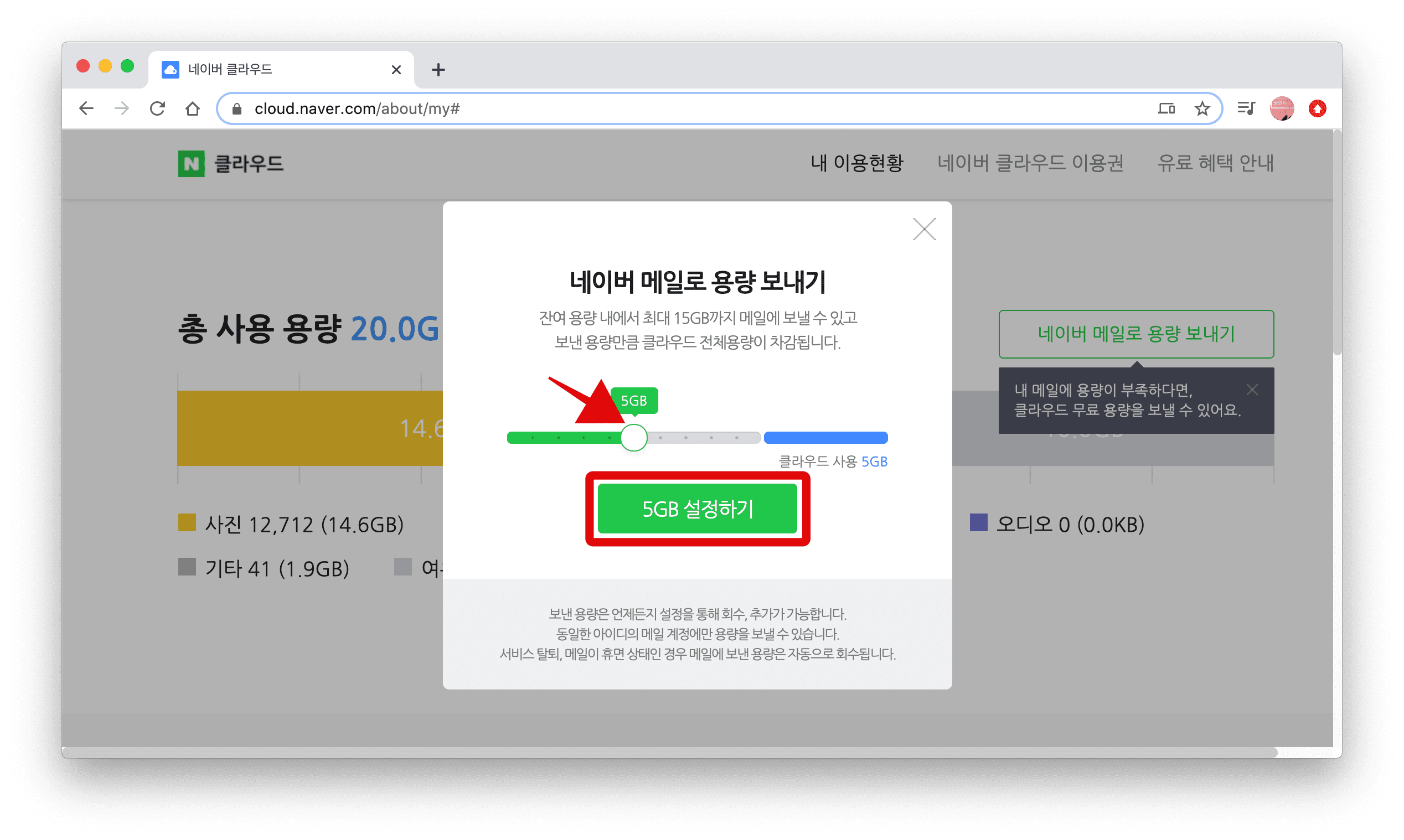The height and width of the screenshot is (840, 1404).
Task: Click the green Naver N logo
Action: (192, 164)
